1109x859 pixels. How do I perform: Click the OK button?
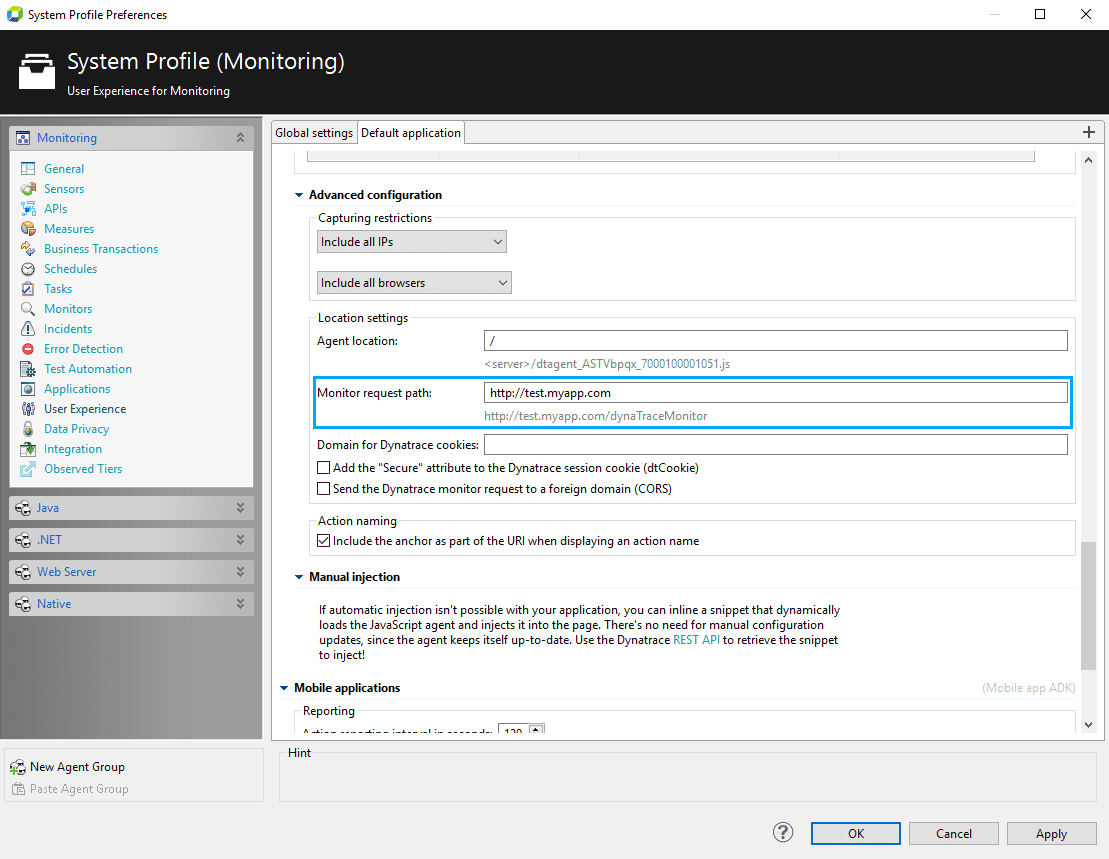coord(856,834)
